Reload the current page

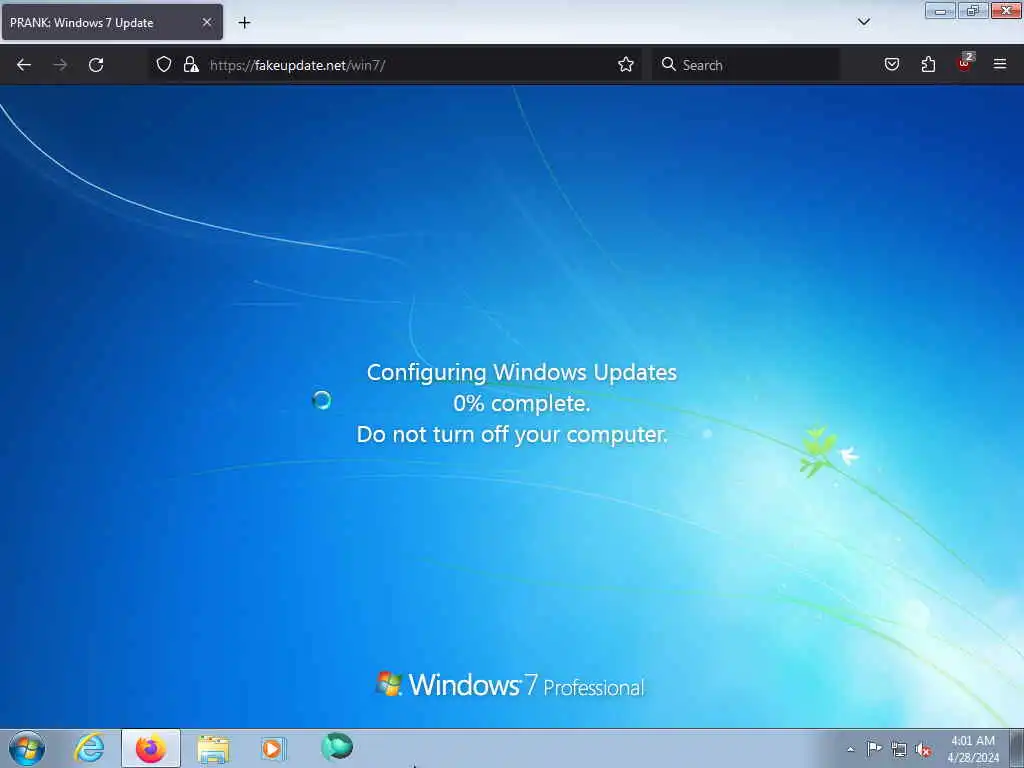tap(96, 65)
